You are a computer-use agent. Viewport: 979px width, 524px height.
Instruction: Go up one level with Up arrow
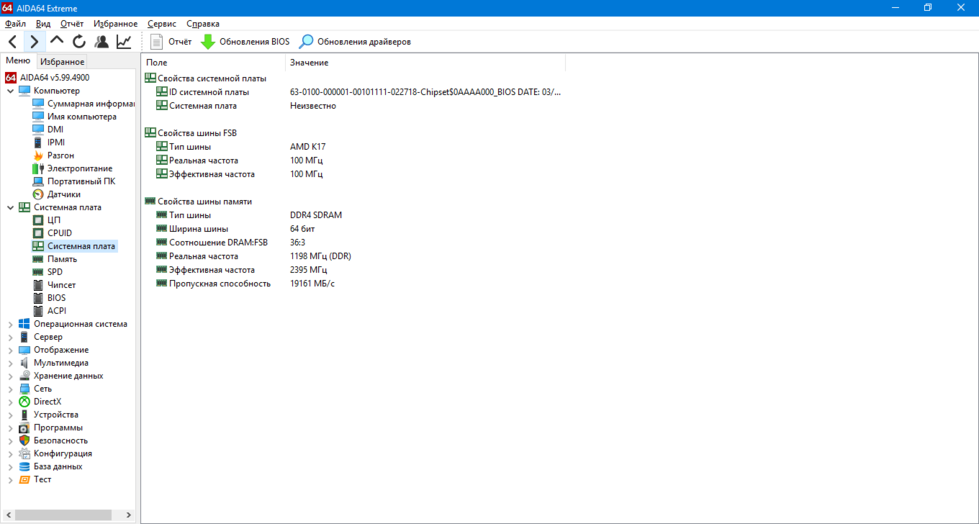coord(57,42)
